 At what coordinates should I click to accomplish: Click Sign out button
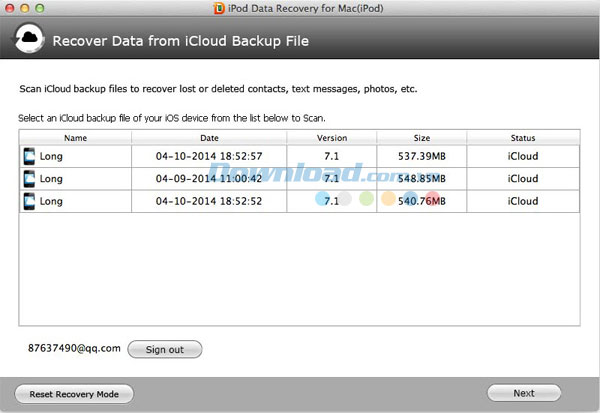pyautogui.click(x=165, y=349)
